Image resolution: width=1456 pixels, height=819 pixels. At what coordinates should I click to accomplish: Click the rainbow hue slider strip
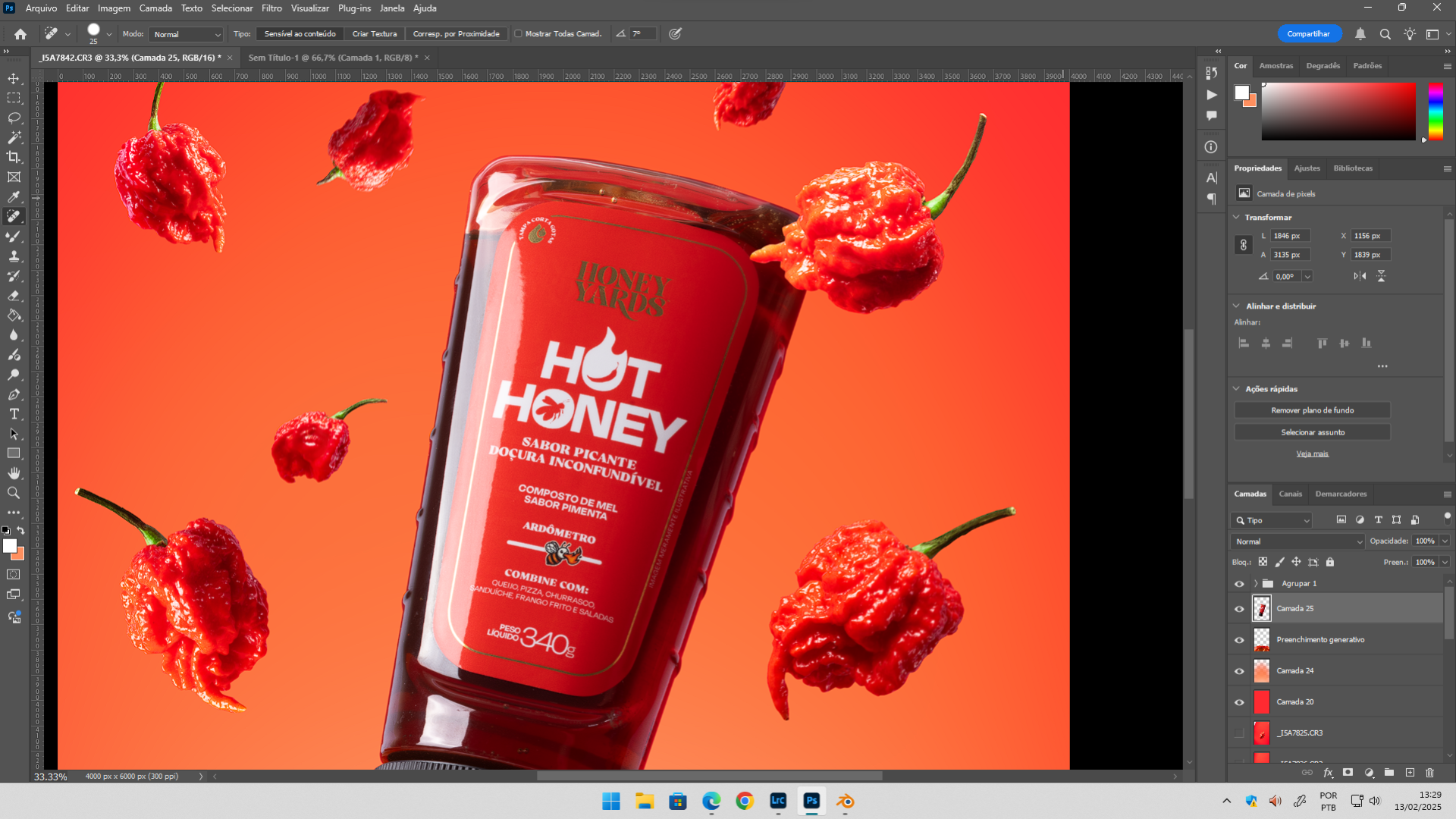pyautogui.click(x=1436, y=111)
